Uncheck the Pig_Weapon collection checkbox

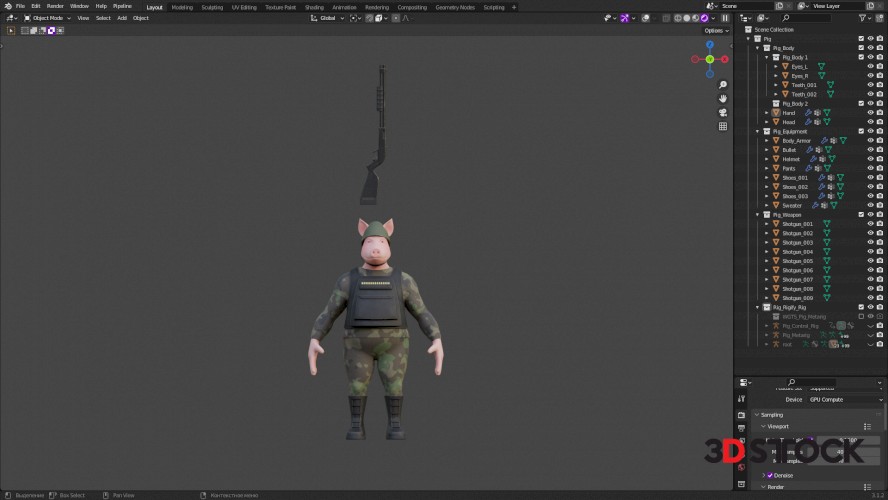click(861, 215)
